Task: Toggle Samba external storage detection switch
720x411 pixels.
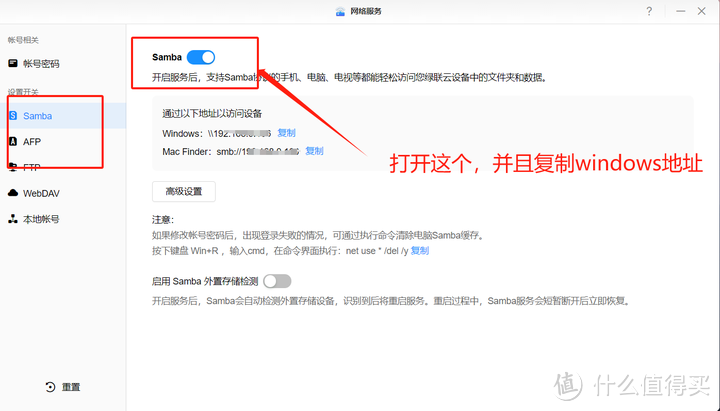Action: (277, 281)
